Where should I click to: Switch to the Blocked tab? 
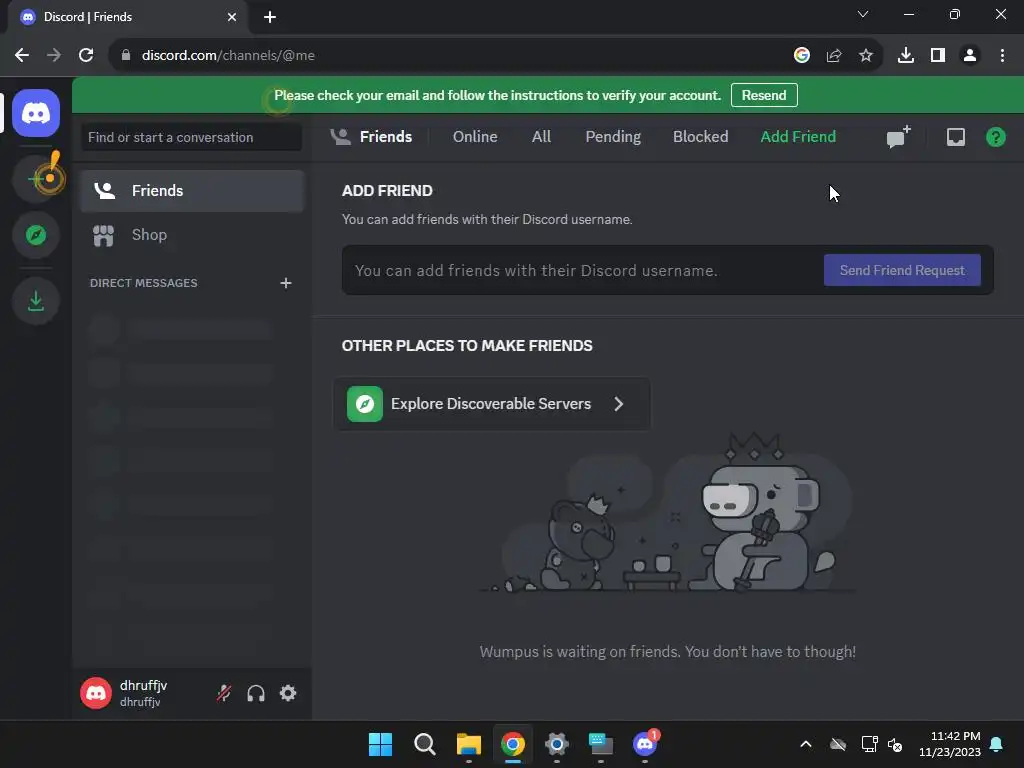click(700, 136)
